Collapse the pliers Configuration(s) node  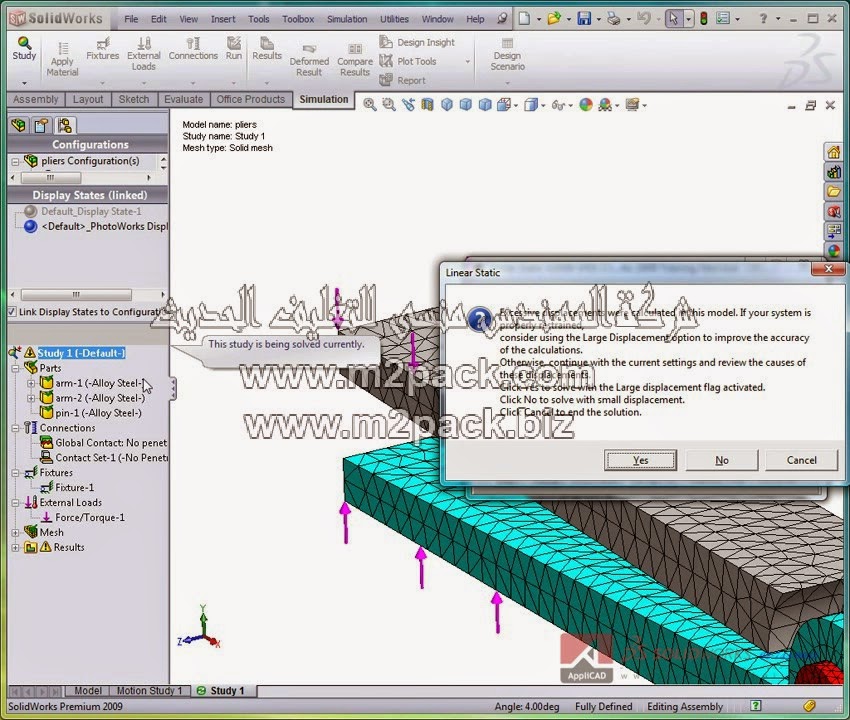tap(15, 162)
